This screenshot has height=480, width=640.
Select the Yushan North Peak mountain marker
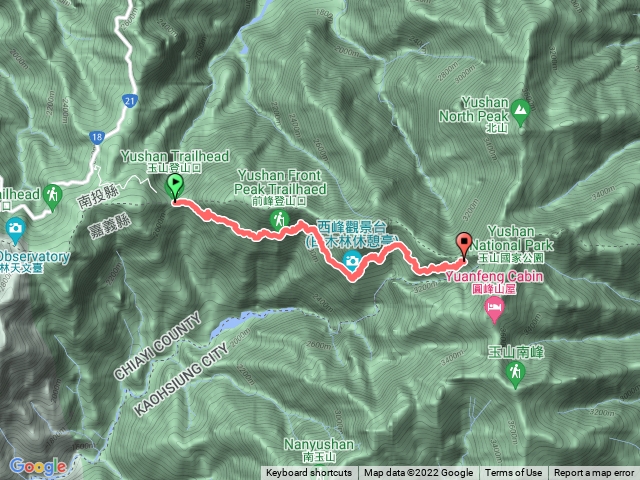click(520, 111)
